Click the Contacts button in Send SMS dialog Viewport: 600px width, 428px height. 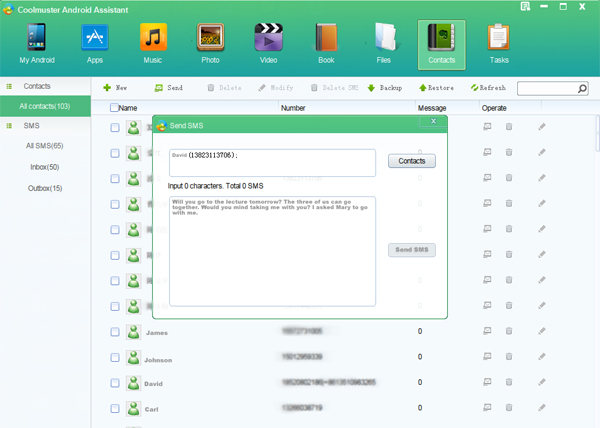point(411,161)
